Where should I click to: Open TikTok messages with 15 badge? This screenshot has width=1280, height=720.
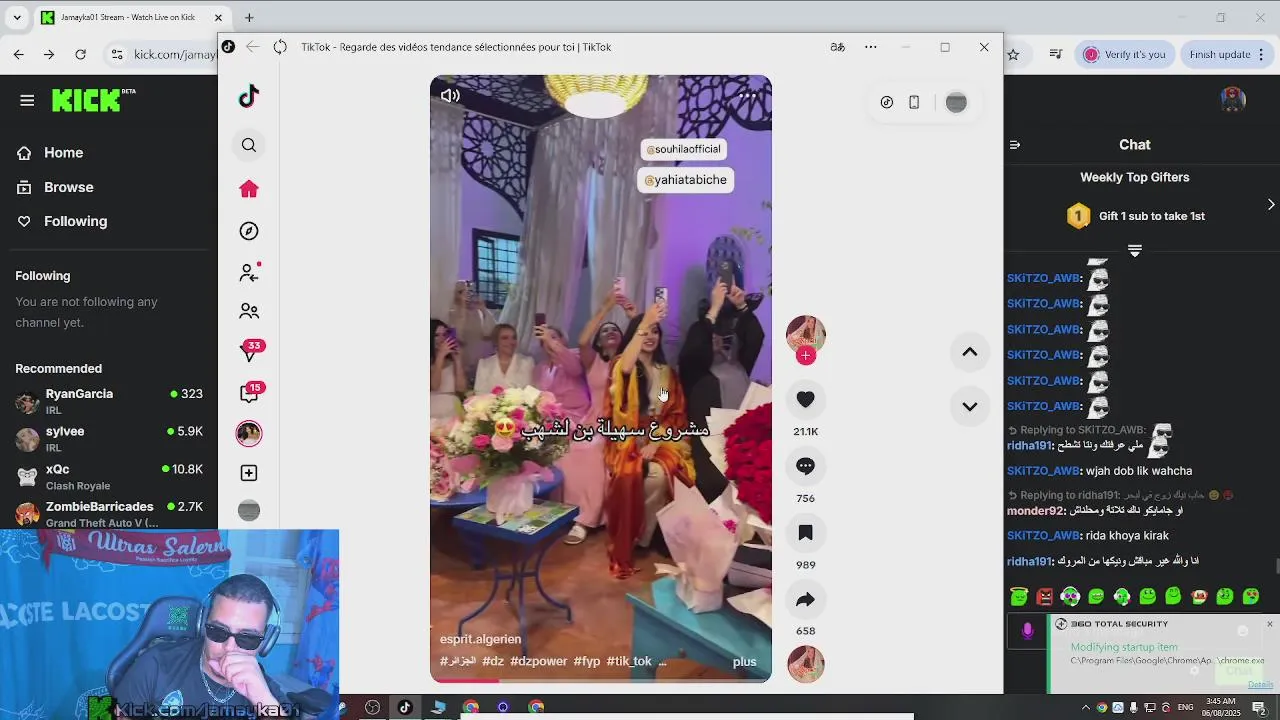click(x=250, y=392)
